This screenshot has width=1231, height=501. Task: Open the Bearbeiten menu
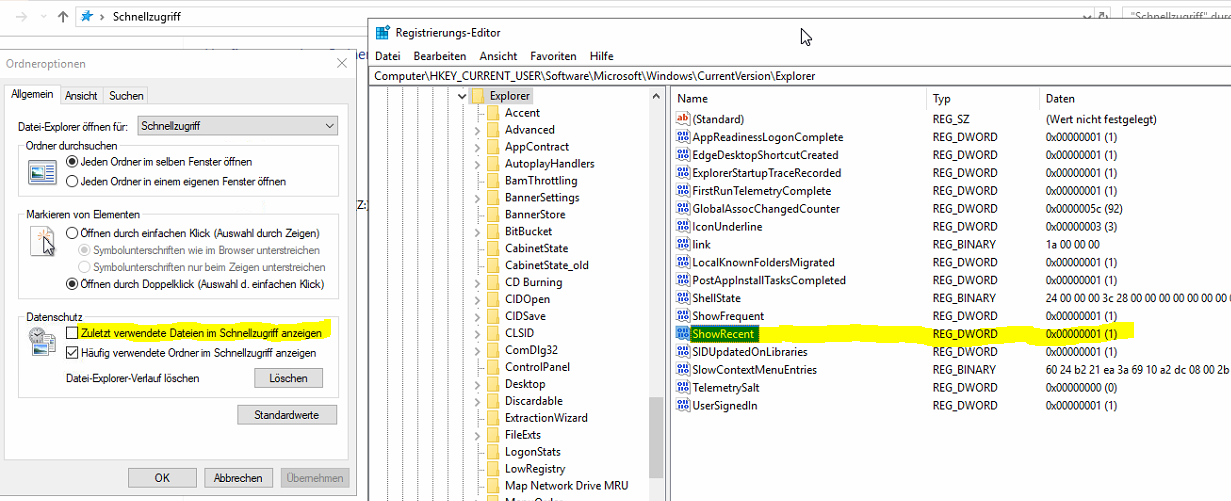pyautogui.click(x=440, y=56)
